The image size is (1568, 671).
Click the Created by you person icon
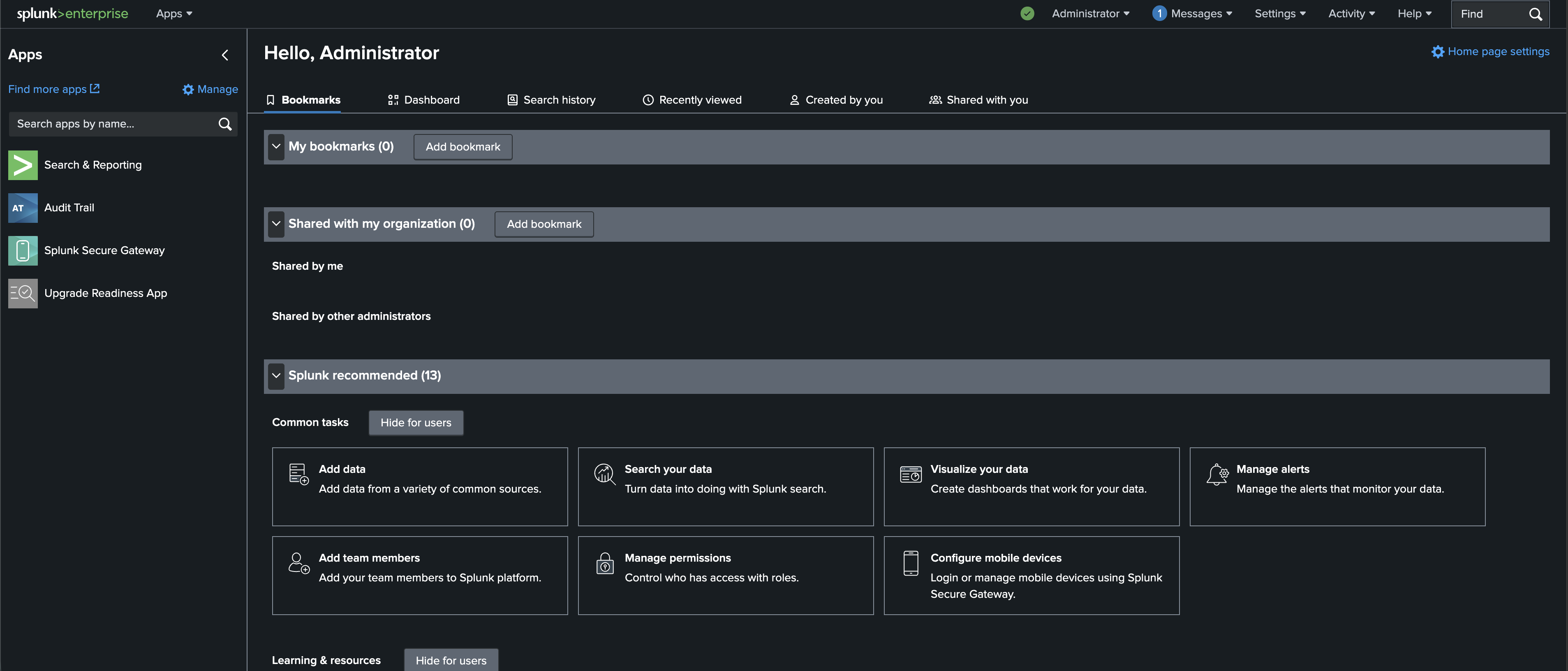(x=794, y=100)
